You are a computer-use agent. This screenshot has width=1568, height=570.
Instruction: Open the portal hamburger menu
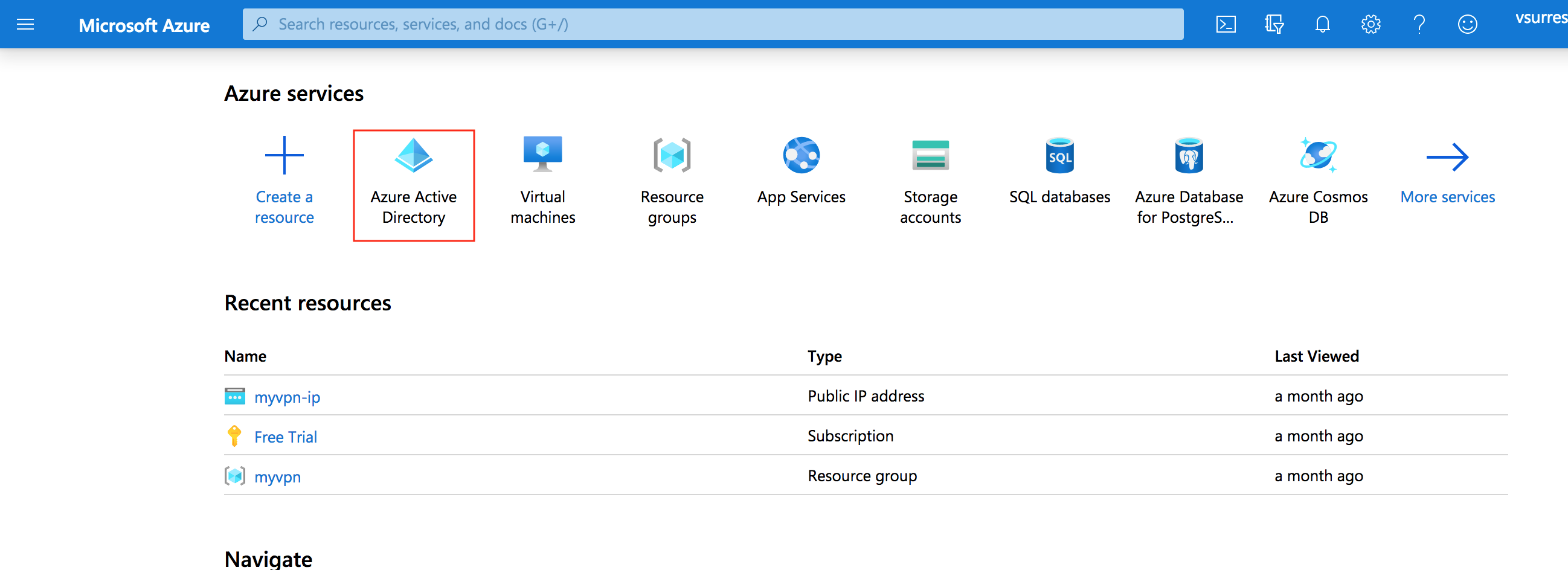click(x=25, y=24)
